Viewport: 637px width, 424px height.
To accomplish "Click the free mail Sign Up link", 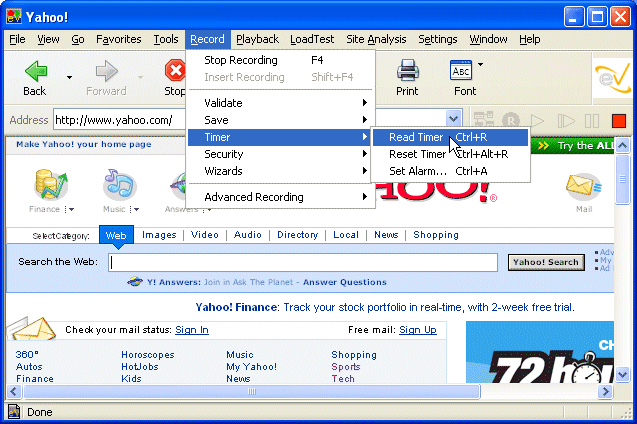I will click(418, 330).
